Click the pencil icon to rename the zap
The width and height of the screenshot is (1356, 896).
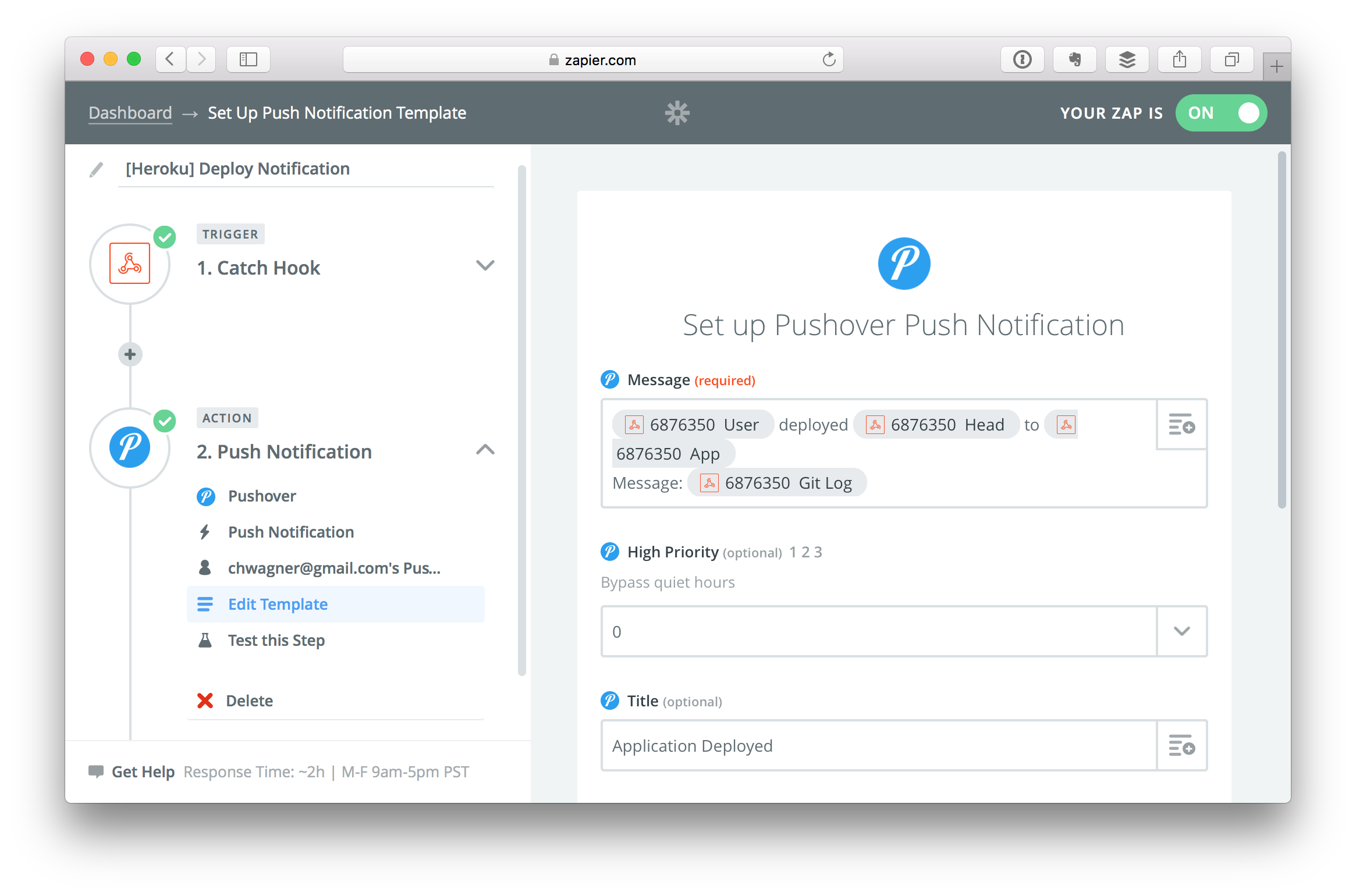pos(97,169)
